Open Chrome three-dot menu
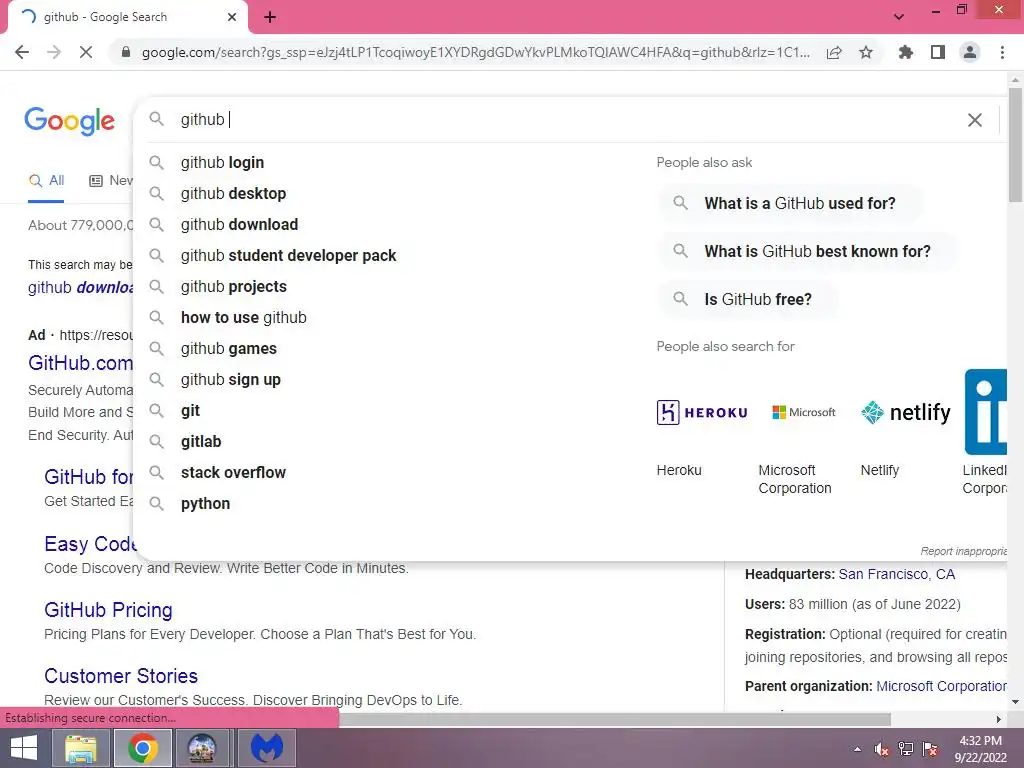The image size is (1024, 768). pyautogui.click(x=1002, y=52)
